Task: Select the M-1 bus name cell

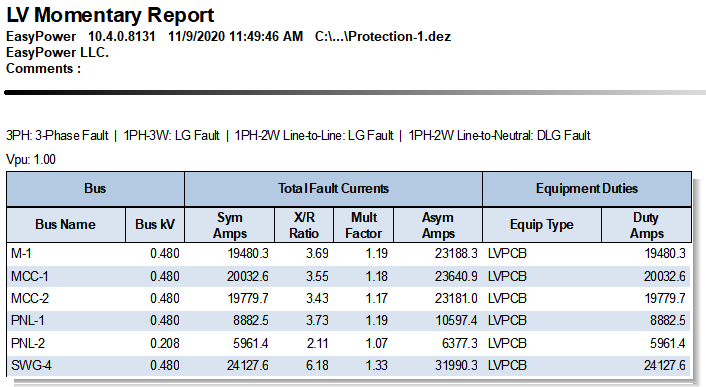Action: 21,254
